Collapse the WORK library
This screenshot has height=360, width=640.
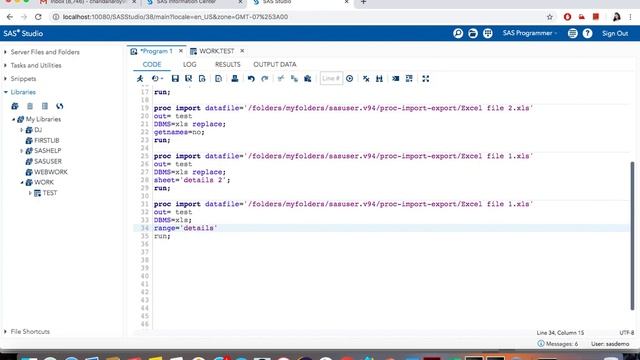point(22,182)
